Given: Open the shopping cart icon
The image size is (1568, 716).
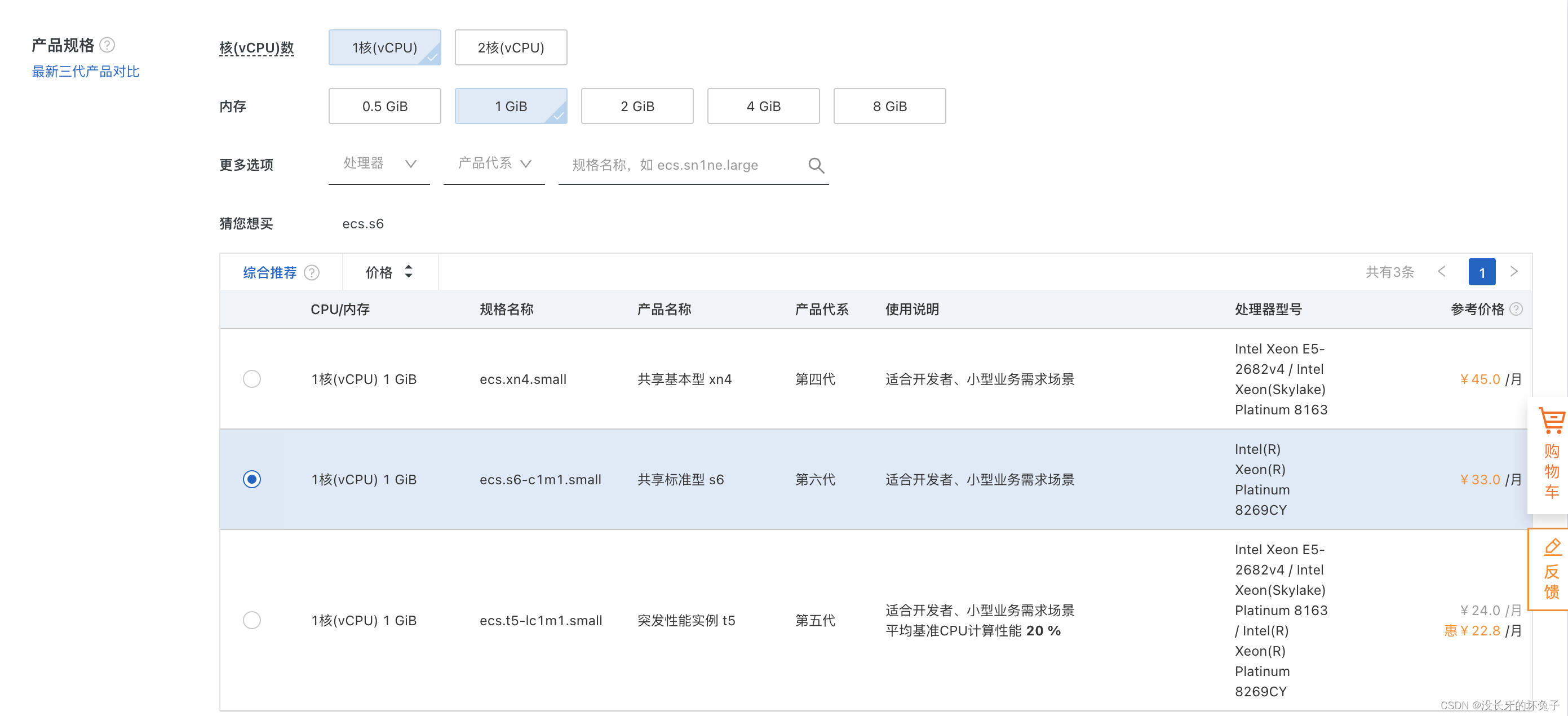Looking at the screenshot, I should click(x=1551, y=421).
